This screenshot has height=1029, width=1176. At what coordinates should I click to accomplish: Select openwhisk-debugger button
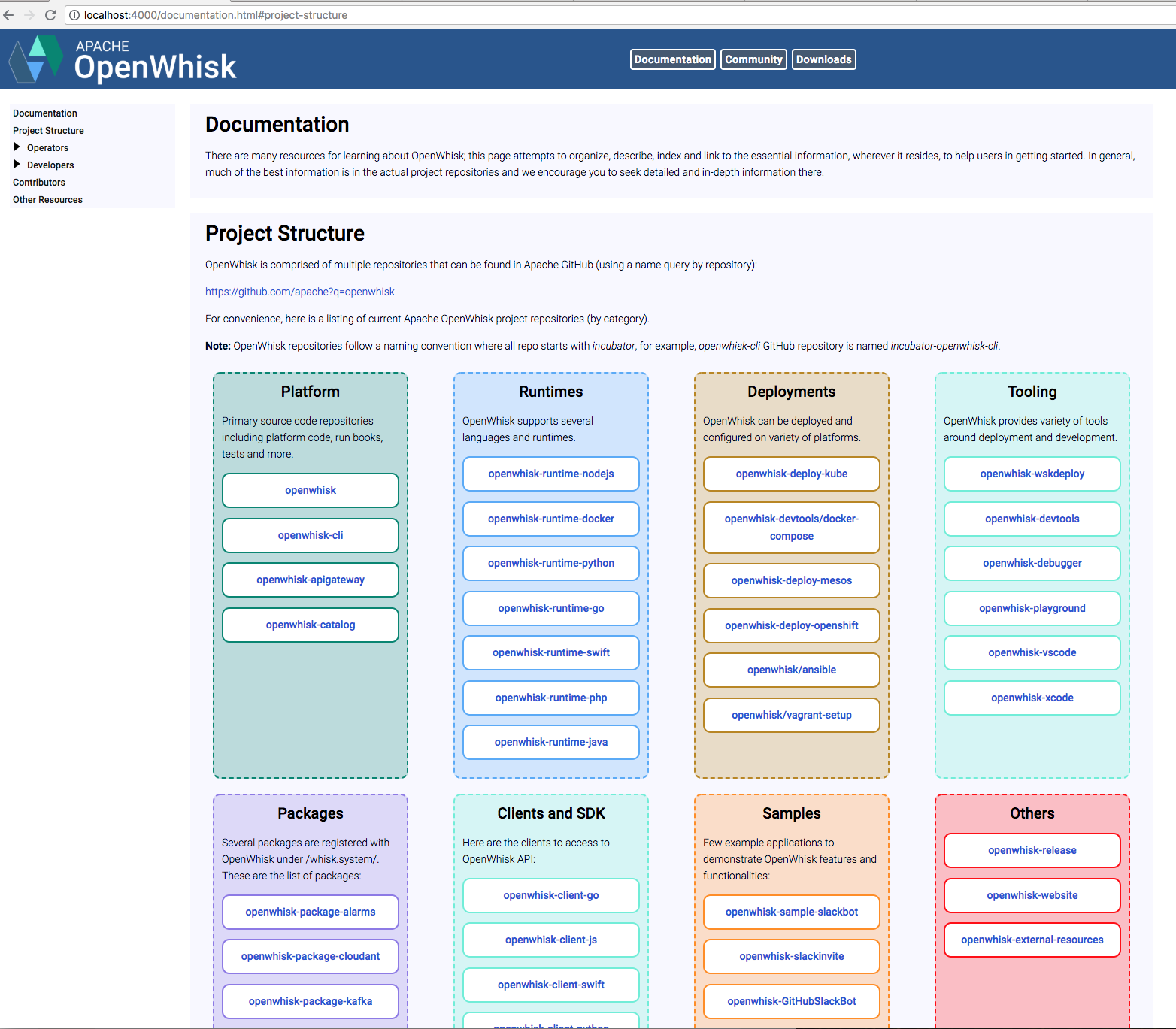pyautogui.click(x=1032, y=563)
